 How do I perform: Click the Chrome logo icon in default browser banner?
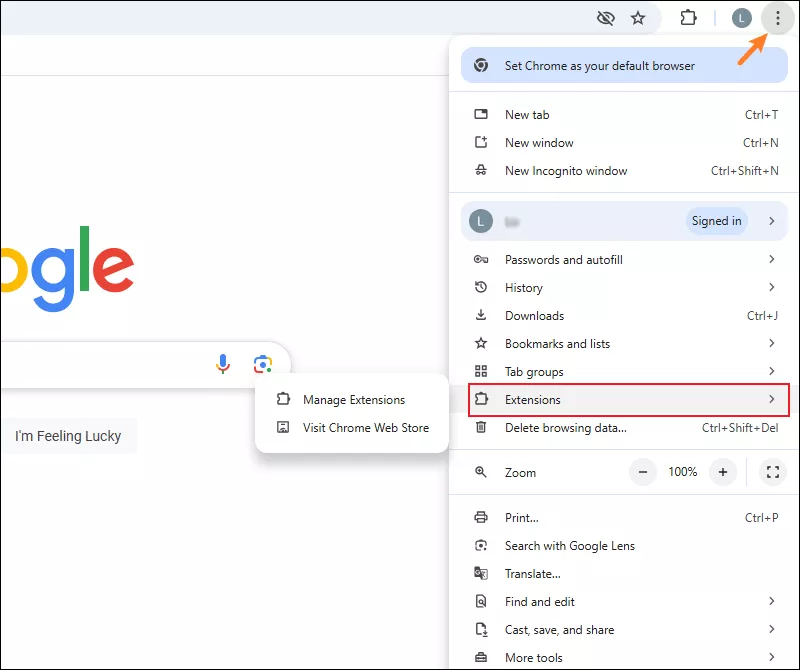click(x=481, y=65)
